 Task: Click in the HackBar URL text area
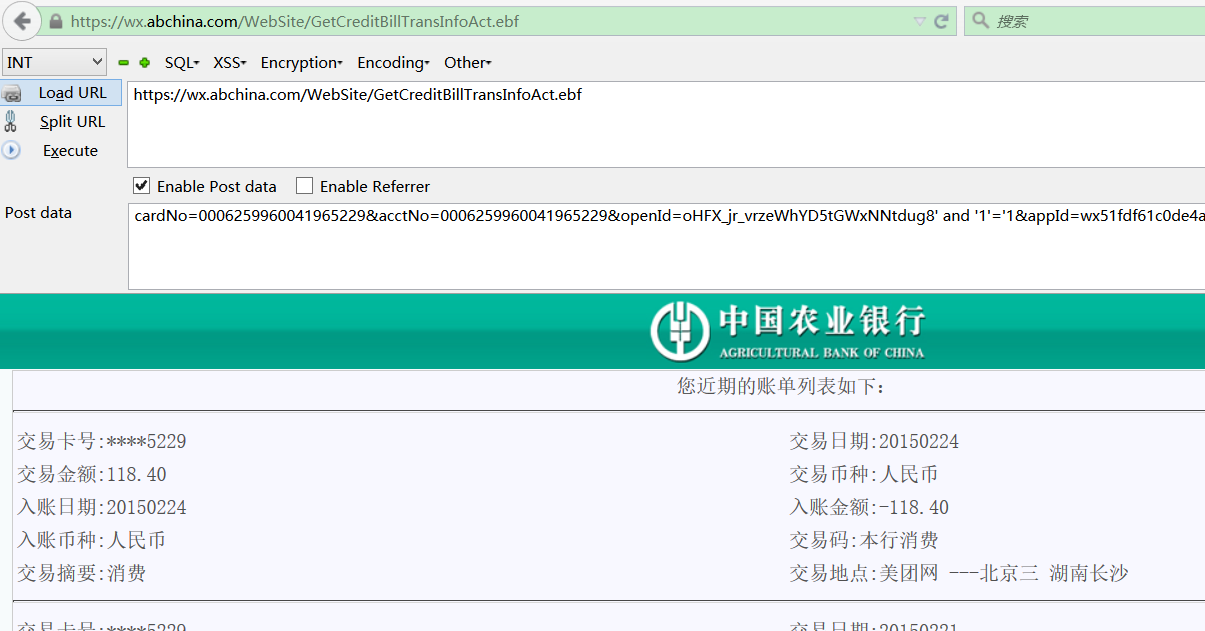(666, 125)
